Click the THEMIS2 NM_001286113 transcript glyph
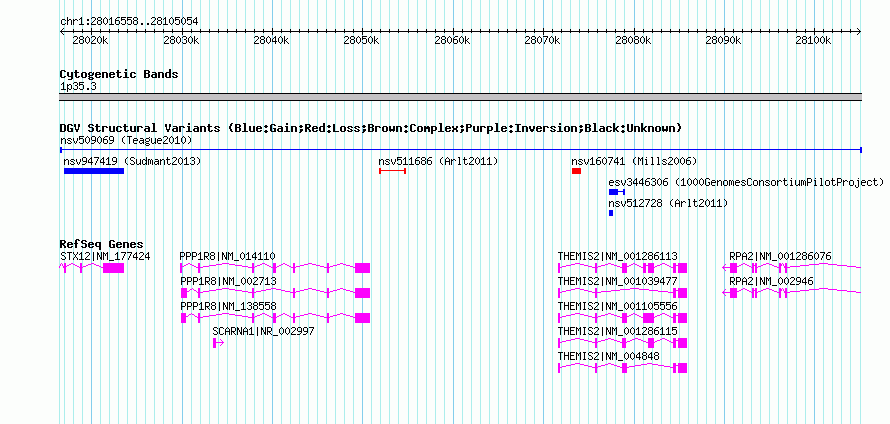Viewport: 890px width, 424px height. [623, 268]
